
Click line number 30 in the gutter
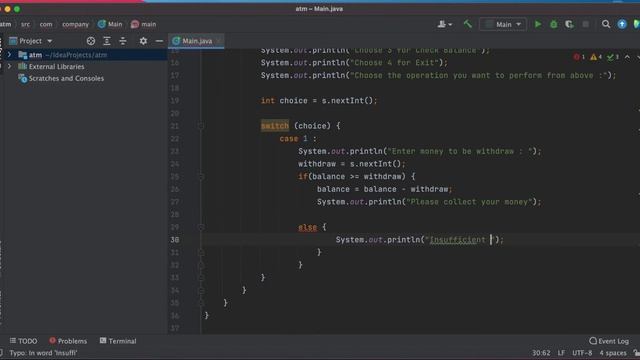[175, 240]
